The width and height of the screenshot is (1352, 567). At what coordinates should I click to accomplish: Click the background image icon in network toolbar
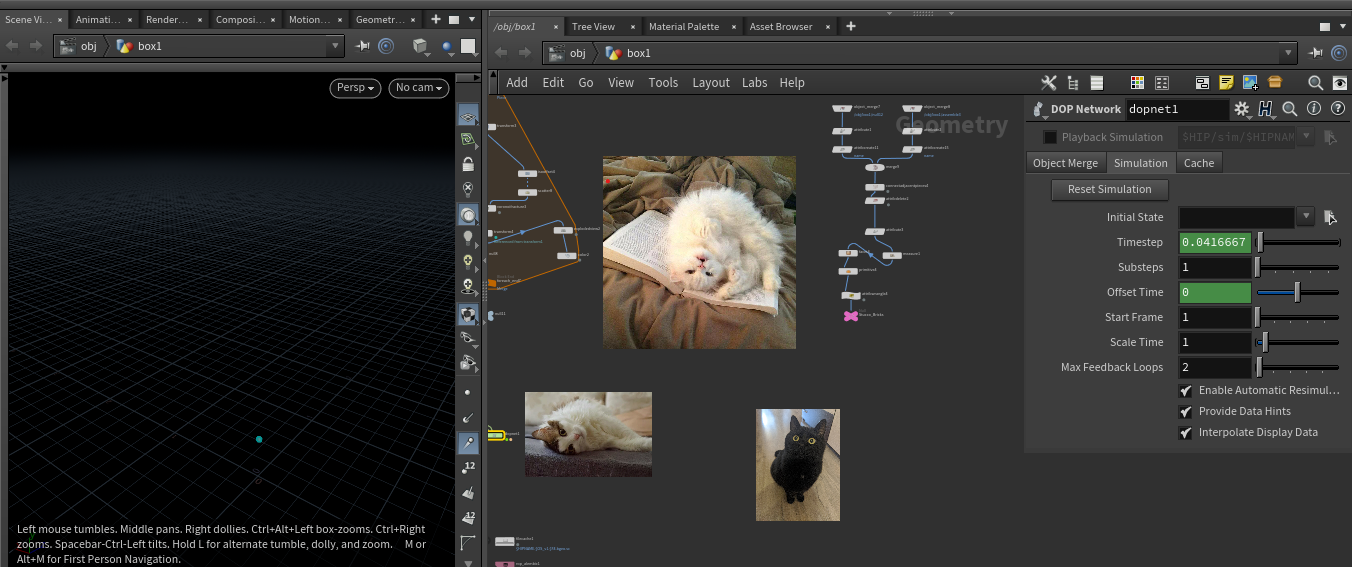click(x=1250, y=83)
